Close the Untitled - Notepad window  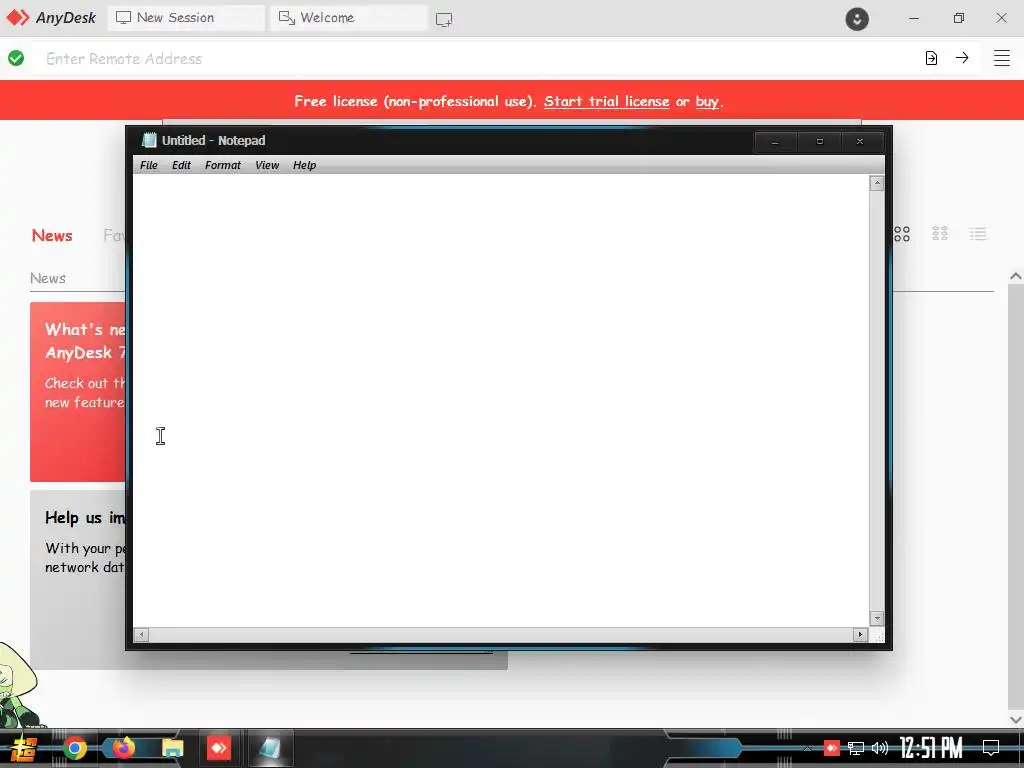(861, 141)
